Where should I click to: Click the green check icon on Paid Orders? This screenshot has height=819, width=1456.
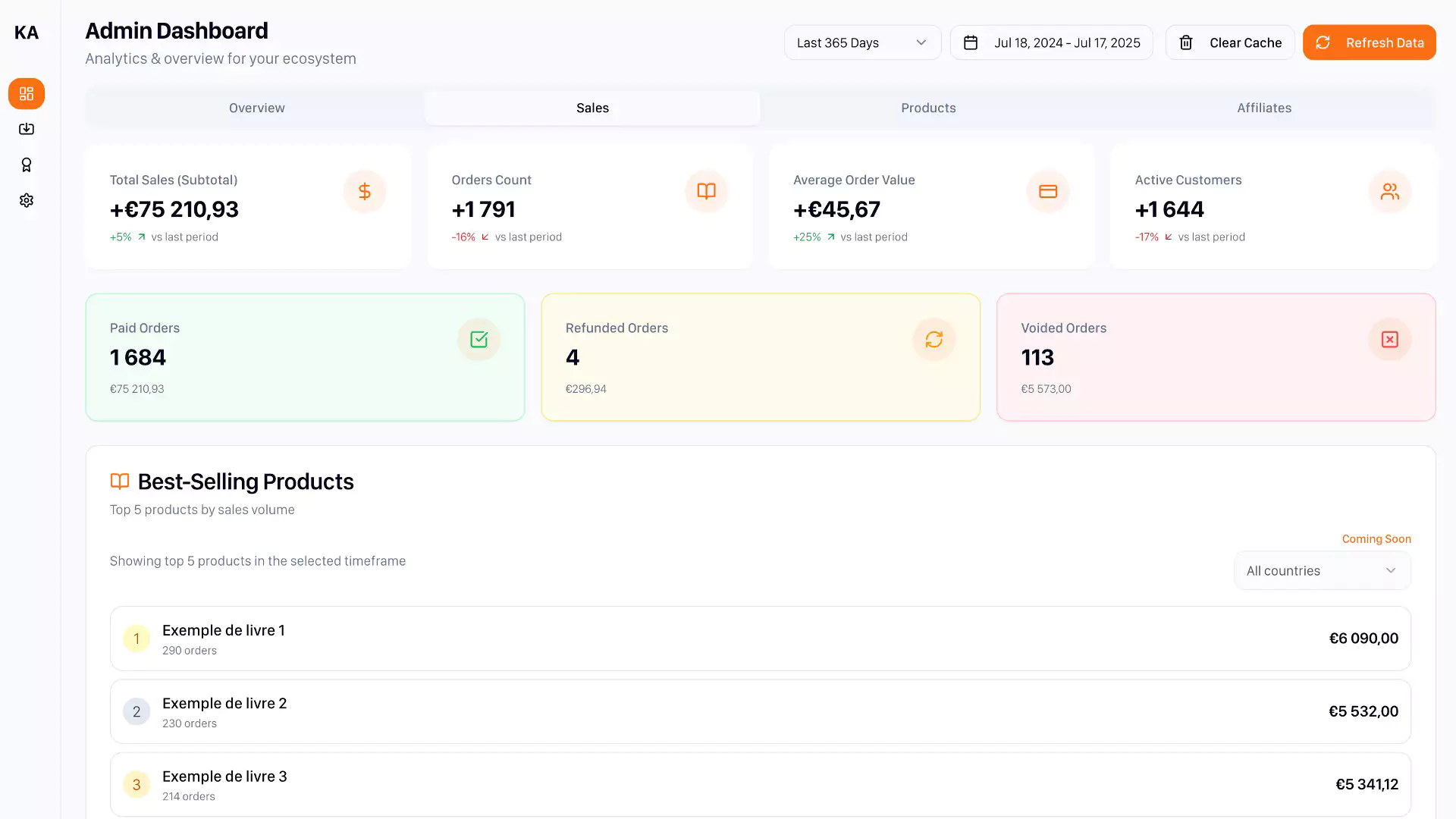tap(479, 340)
